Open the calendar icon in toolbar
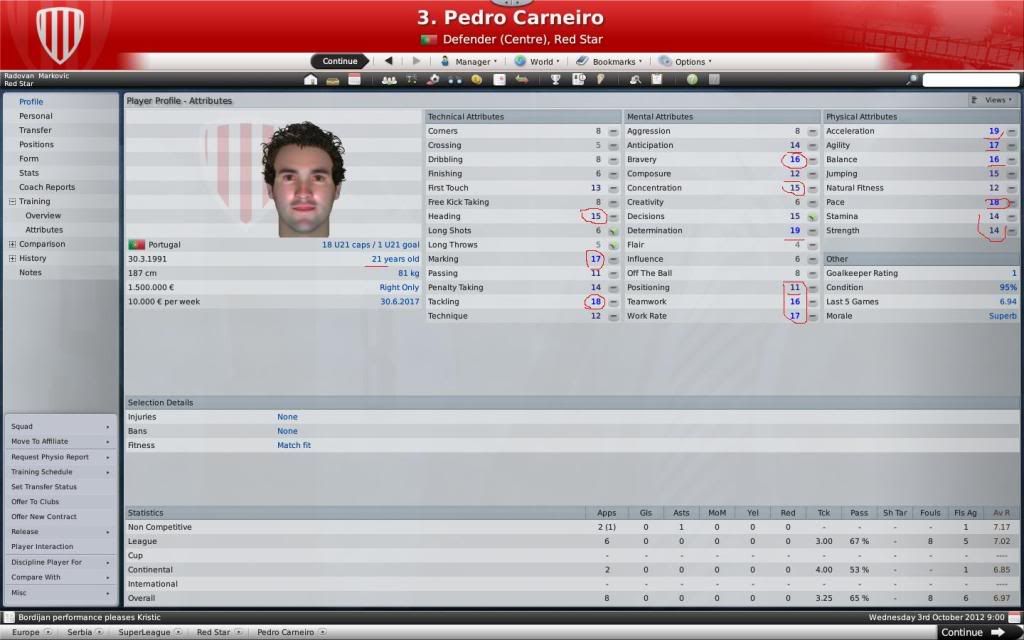1024x640 pixels. [355, 80]
